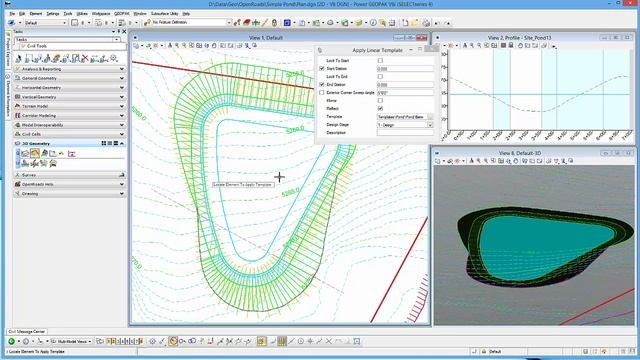Click the green circle icon in bottom toolbar

click(11, 341)
